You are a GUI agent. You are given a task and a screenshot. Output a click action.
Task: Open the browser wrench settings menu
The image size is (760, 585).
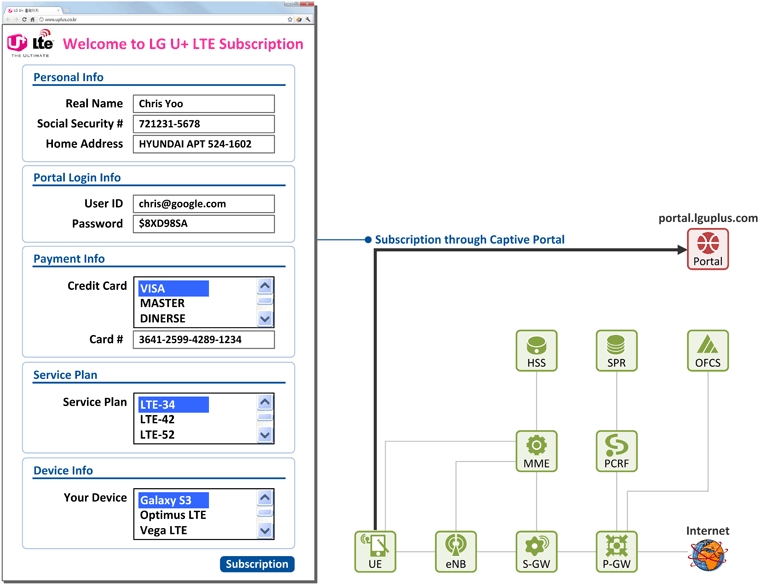tap(308, 19)
